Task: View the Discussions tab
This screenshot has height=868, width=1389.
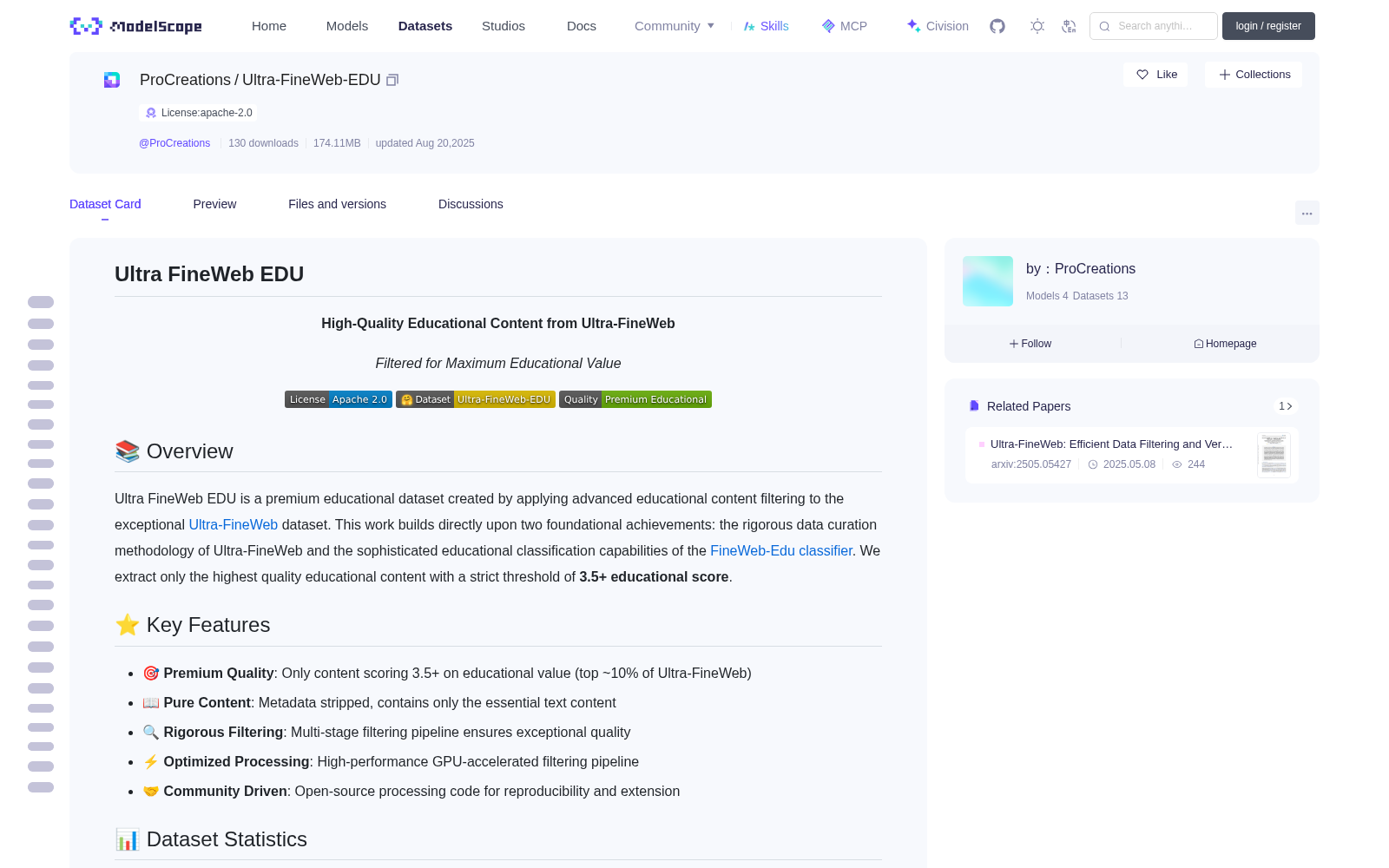Action: (x=471, y=204)
